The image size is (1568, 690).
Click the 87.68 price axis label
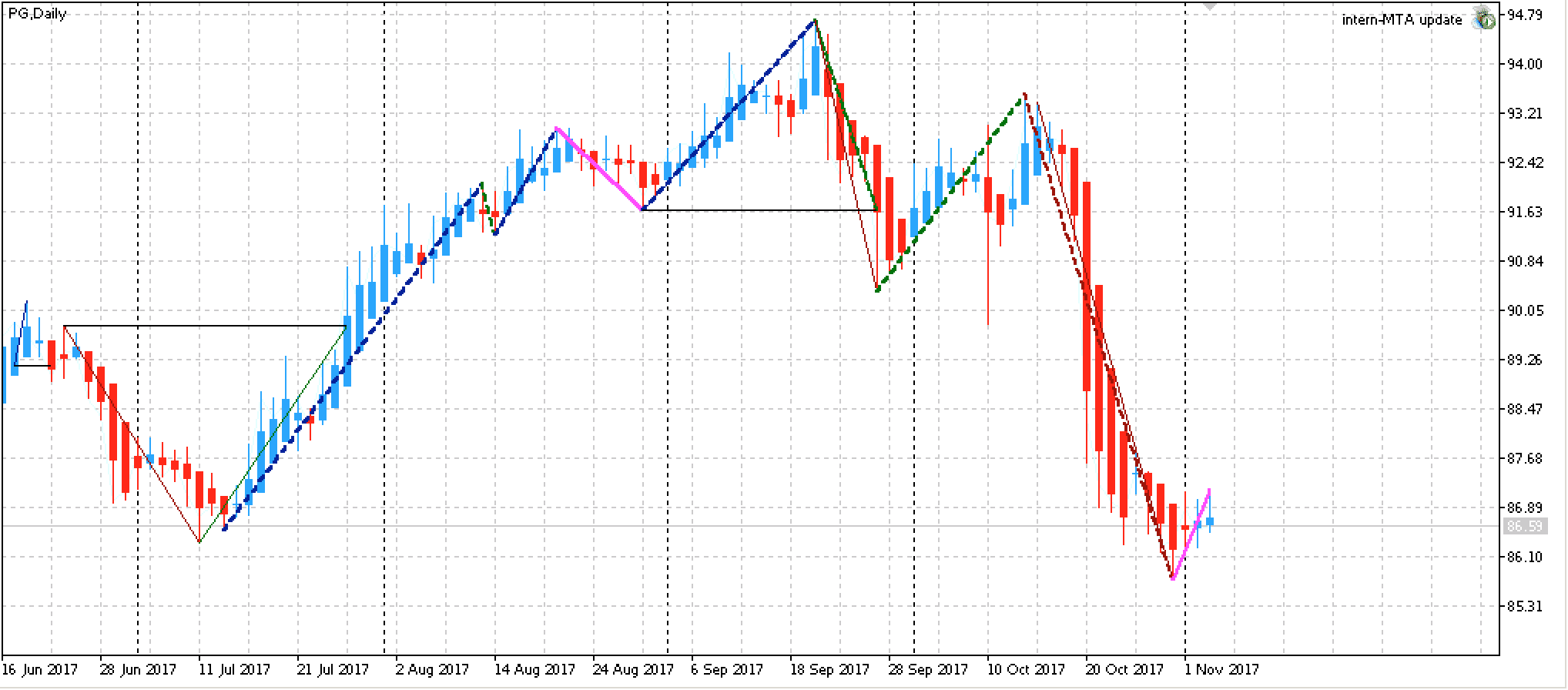coord(1524,458)
